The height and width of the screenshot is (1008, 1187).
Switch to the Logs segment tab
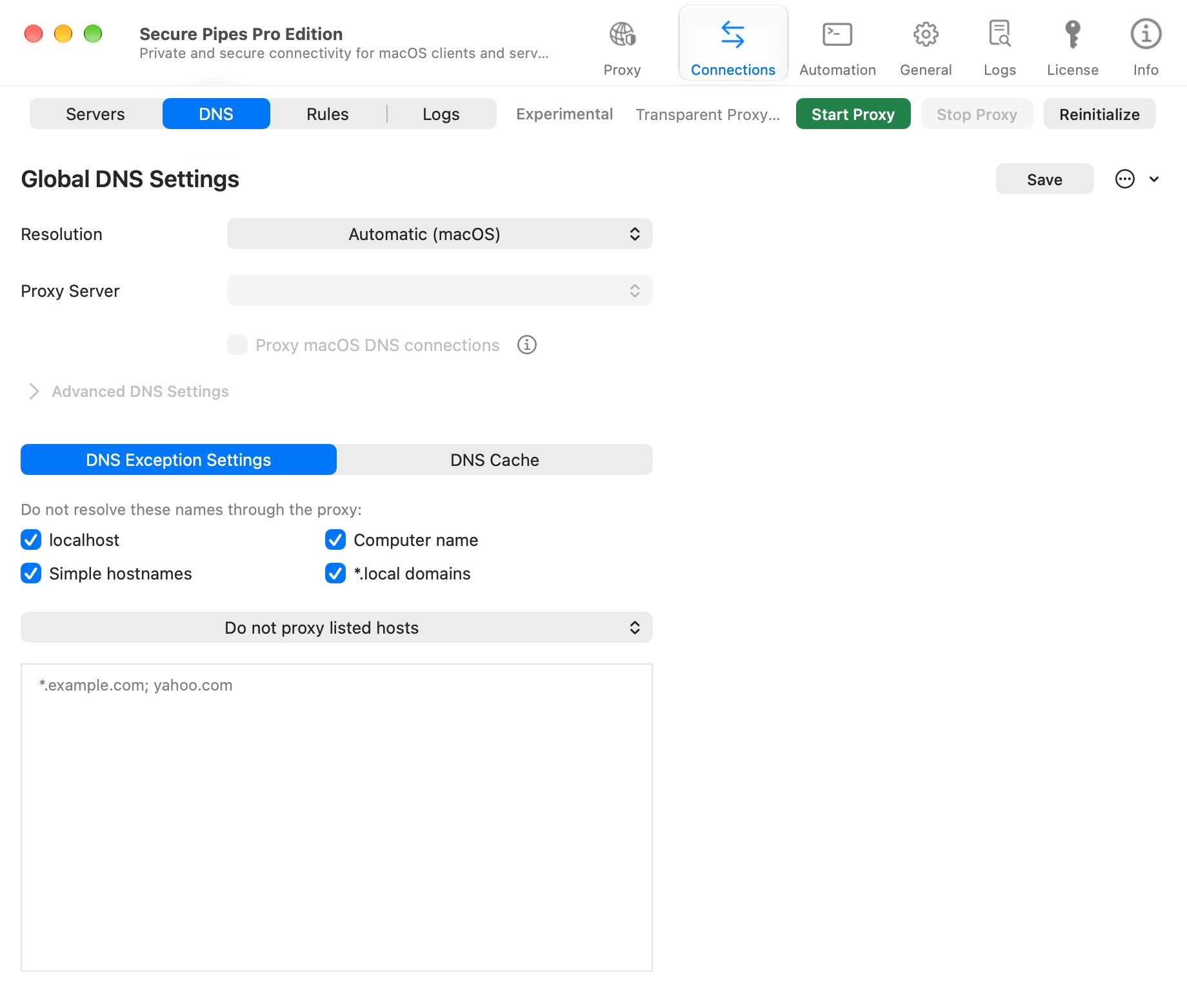[441, 114]
